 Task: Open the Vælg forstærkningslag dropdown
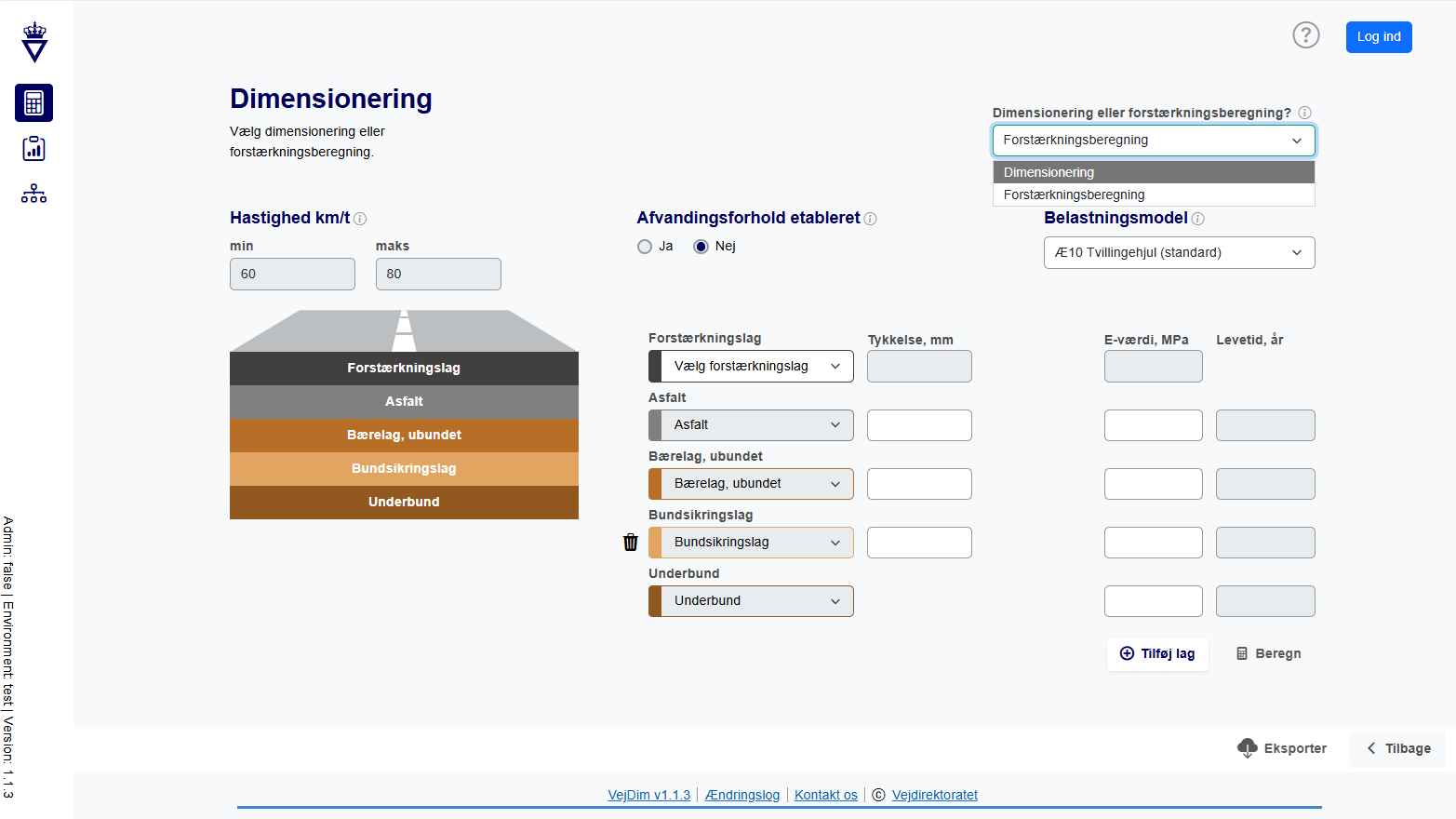click(751, 367)
